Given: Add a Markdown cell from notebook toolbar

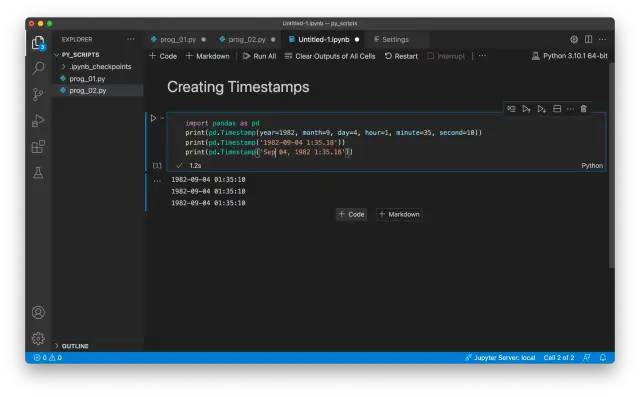Looking at the screenshot, I should tap(207, 56).
